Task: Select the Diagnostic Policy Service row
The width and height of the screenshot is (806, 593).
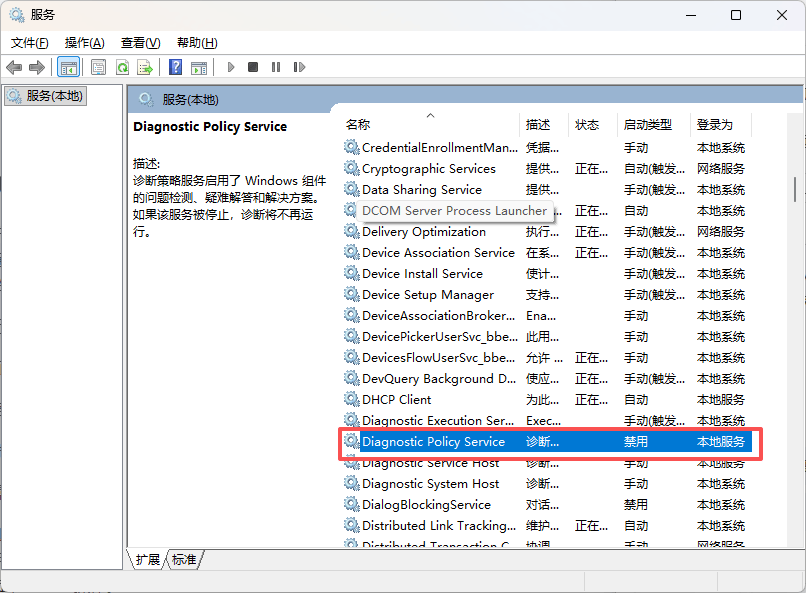Action: [x=546, y=442]
